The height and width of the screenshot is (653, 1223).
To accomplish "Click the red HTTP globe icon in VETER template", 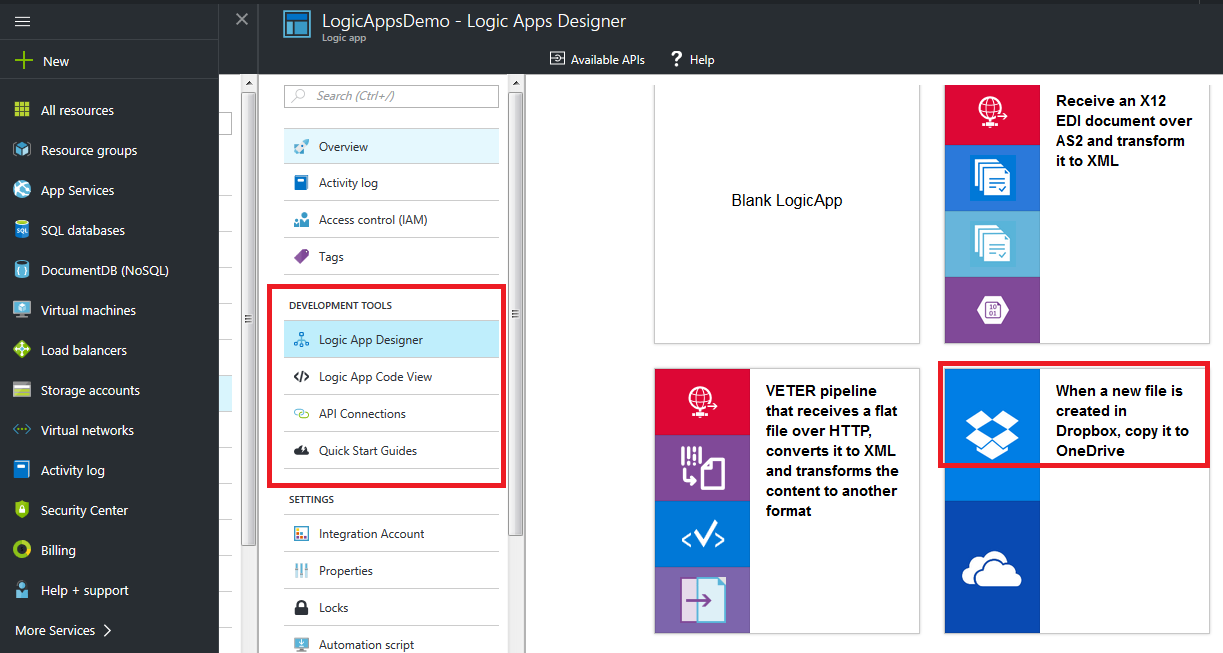I will (x=702, y=402).
